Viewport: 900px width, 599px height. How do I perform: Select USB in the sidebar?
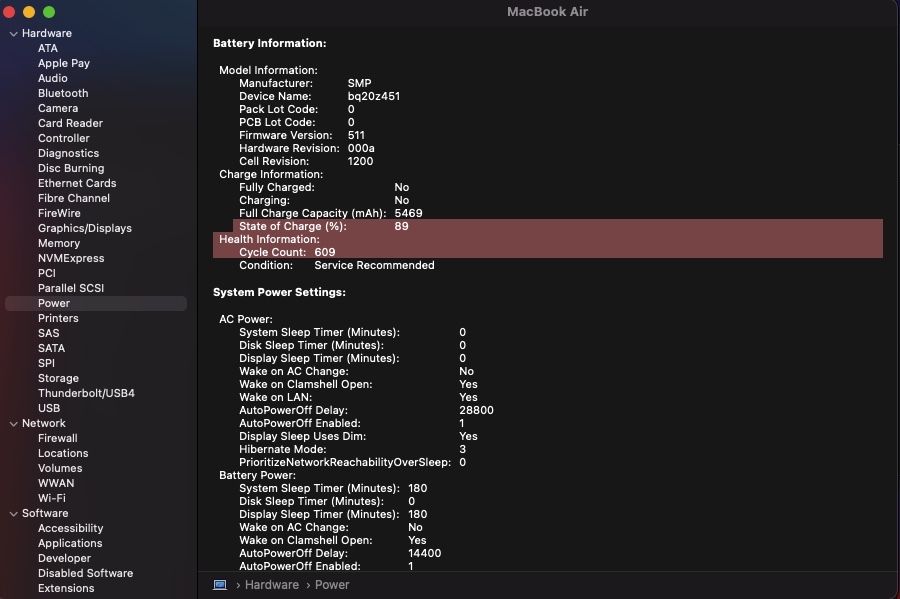(49, 408)
